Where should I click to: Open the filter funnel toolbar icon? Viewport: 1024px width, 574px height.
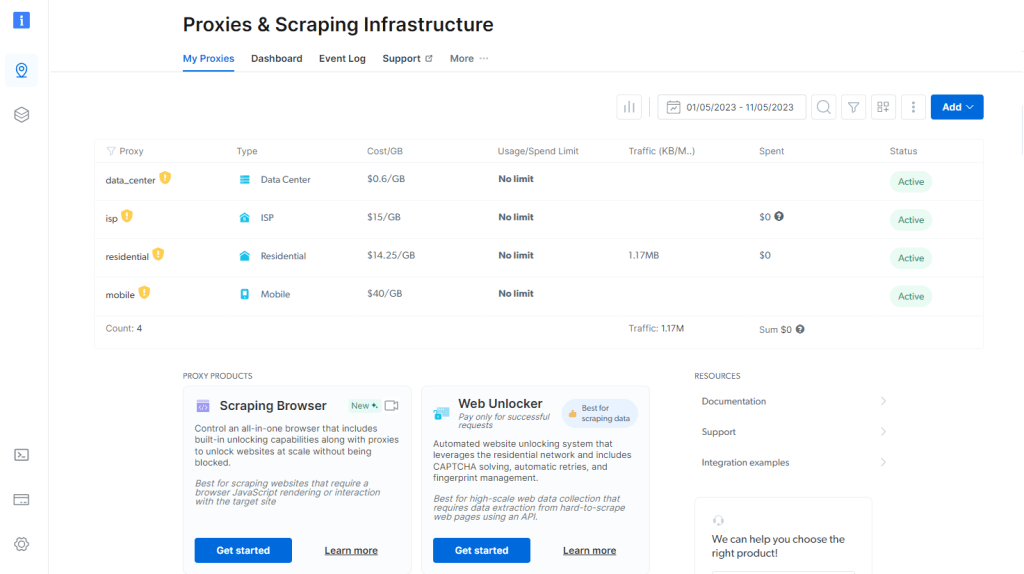pyautogui.click(x=854, y=107)
